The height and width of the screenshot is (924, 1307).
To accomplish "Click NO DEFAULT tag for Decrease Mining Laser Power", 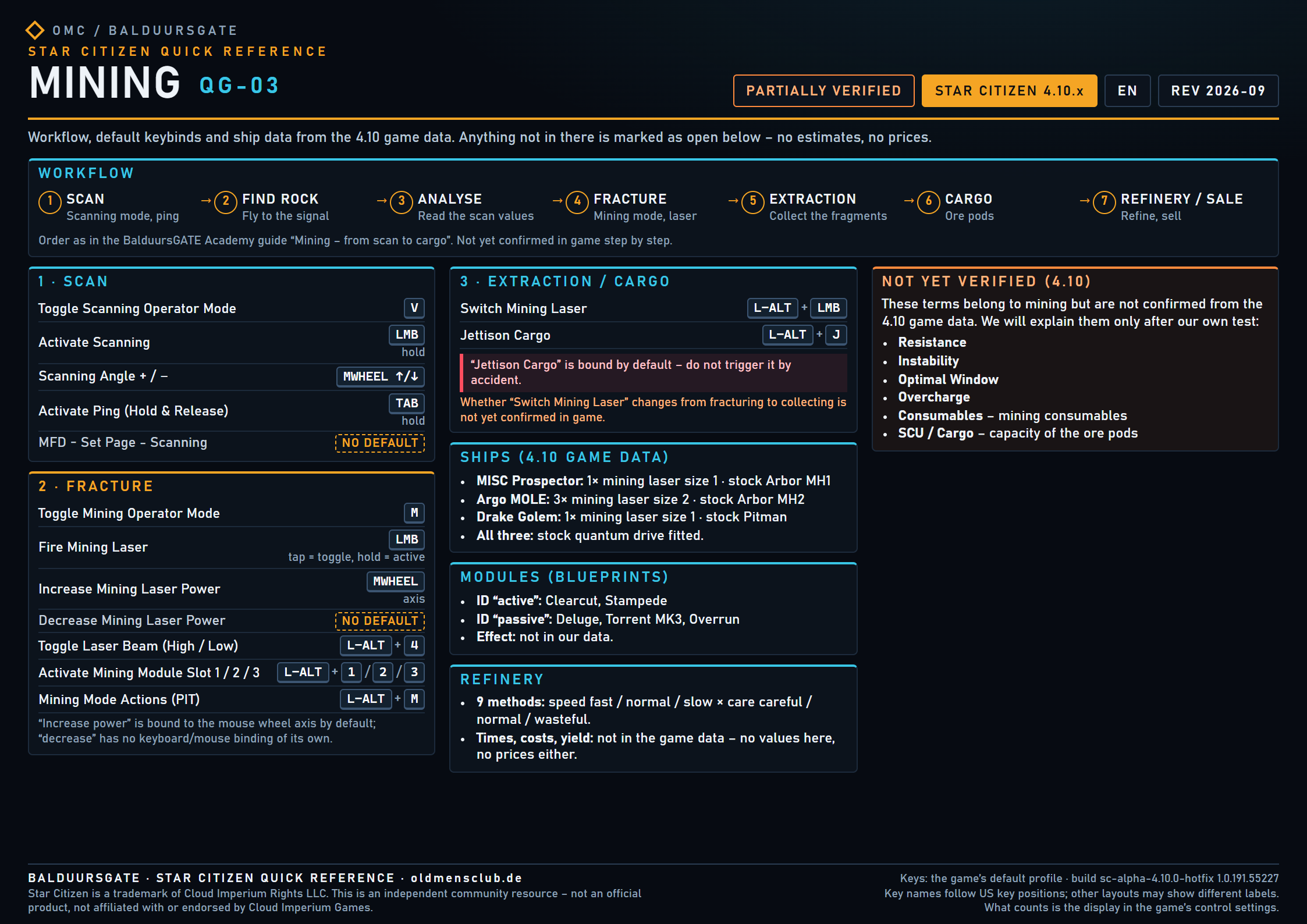I will pyautogui.click(x=380, y=621).
